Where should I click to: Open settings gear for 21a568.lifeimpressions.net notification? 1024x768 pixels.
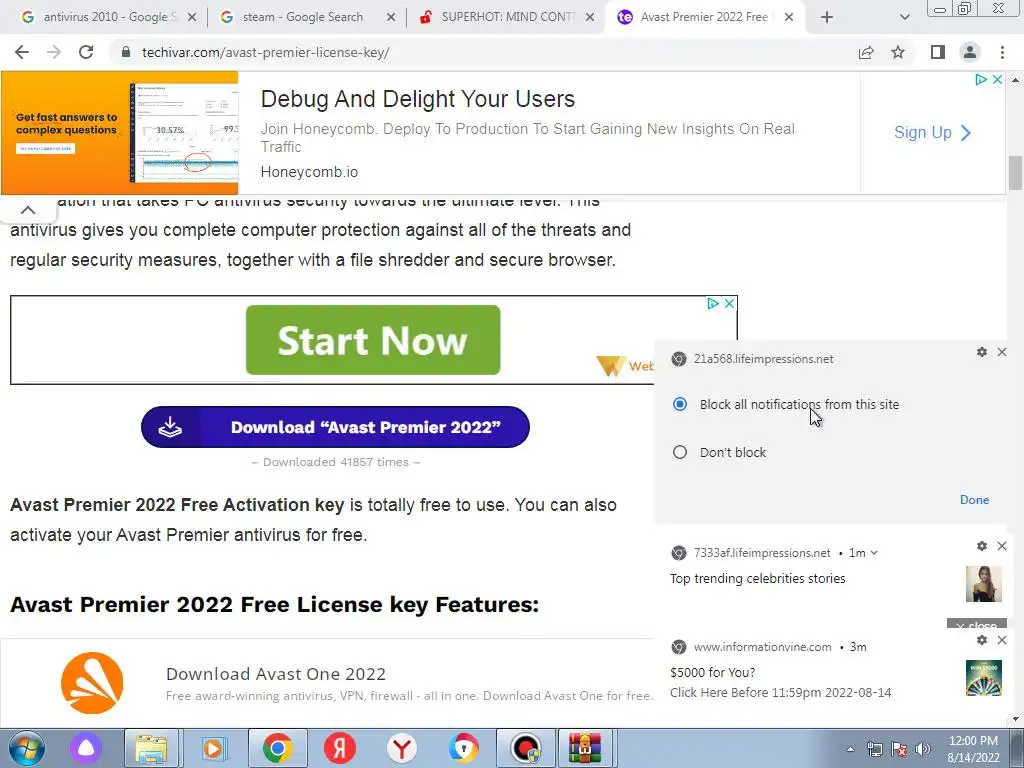(x=982, y=352)
